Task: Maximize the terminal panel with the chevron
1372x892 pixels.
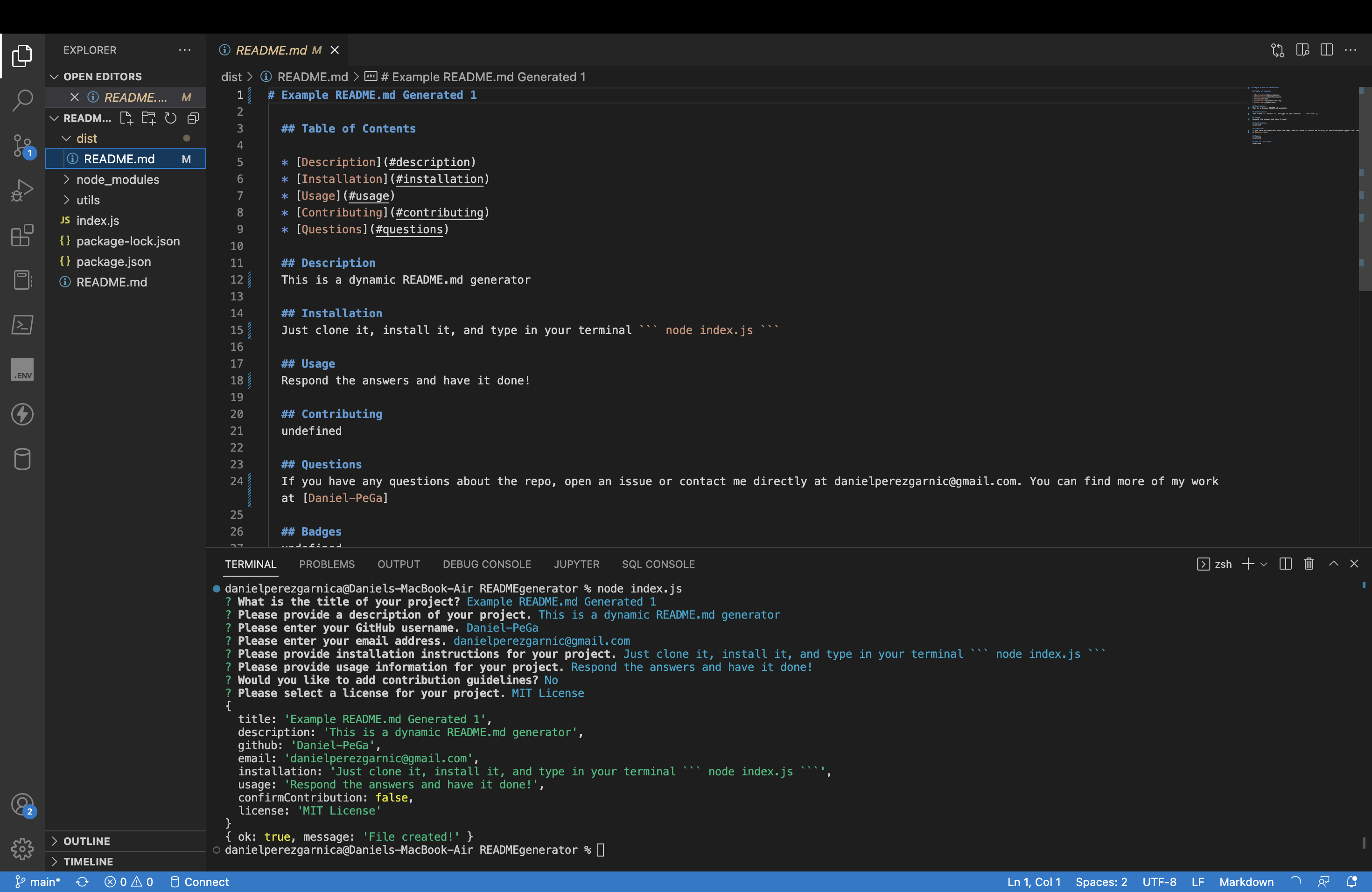Action: pyautogui.click(x=1333, y=564)
